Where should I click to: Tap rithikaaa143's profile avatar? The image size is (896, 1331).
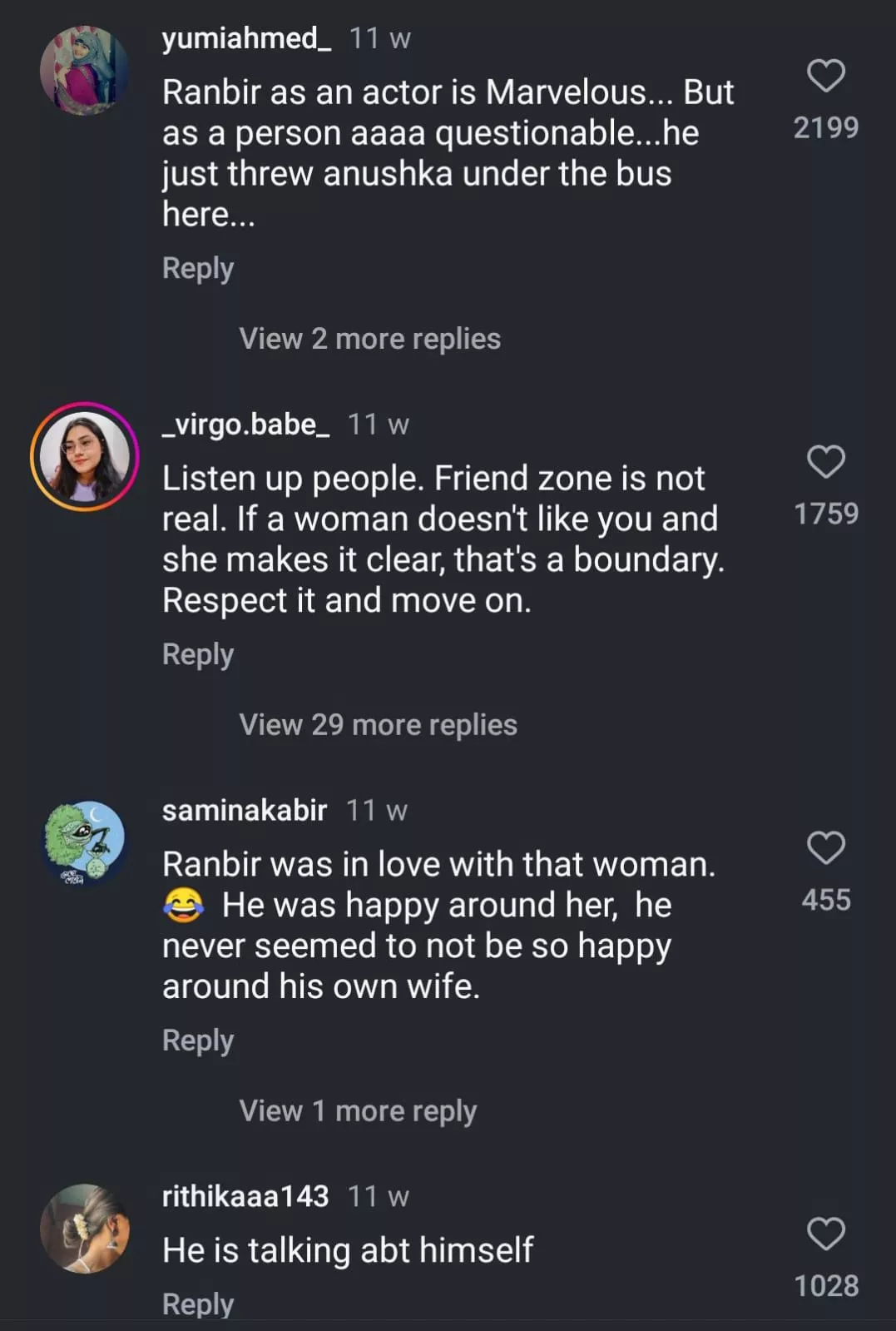point(84,1229)
